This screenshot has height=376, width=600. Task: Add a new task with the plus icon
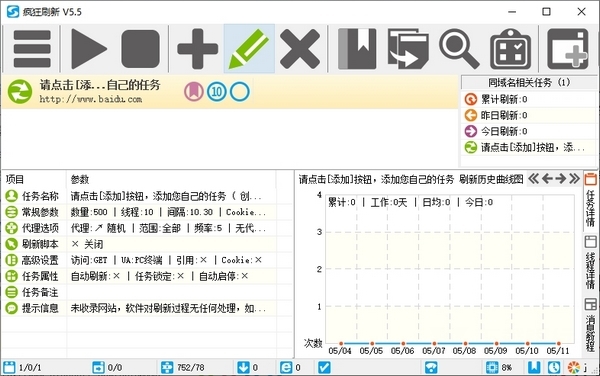(197, 49)
